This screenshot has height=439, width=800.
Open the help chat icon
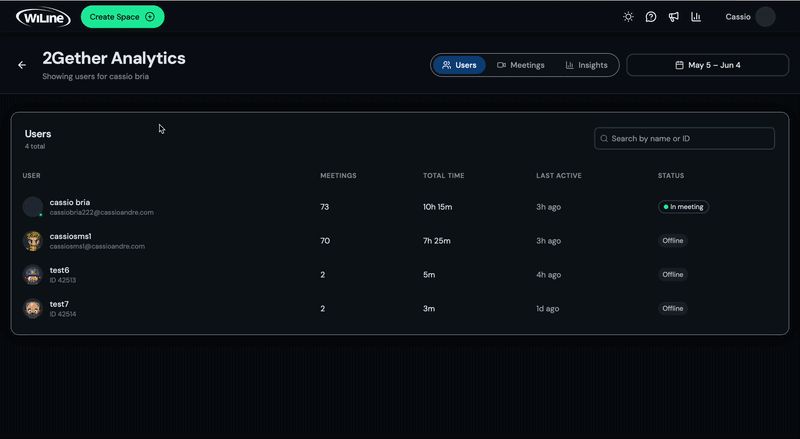point(651,17)
